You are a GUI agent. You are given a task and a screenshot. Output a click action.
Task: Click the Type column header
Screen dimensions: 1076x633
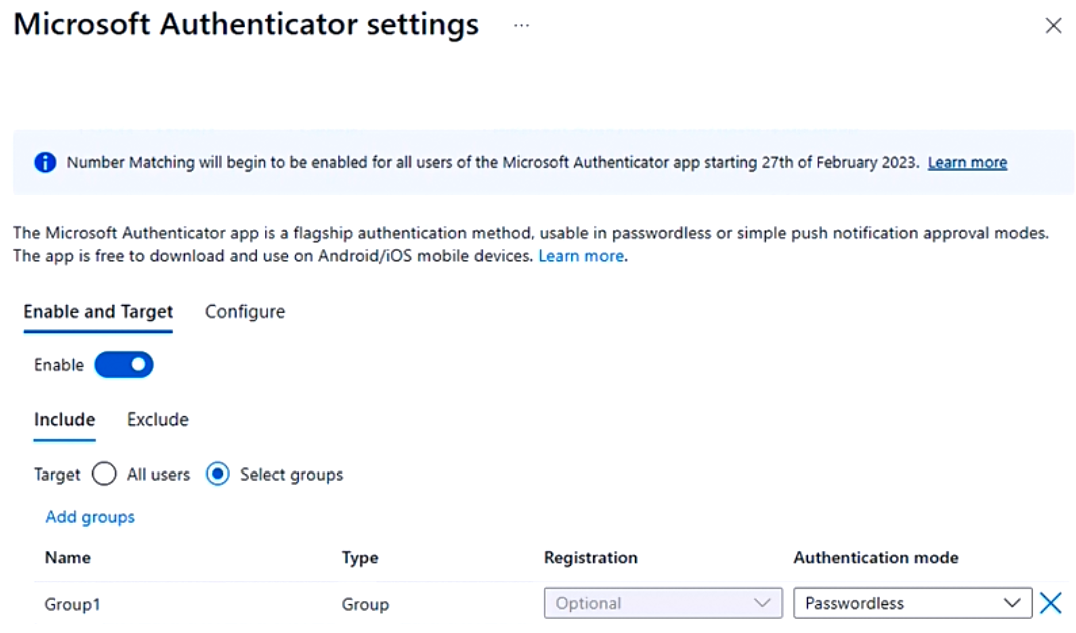coord(360,558)
